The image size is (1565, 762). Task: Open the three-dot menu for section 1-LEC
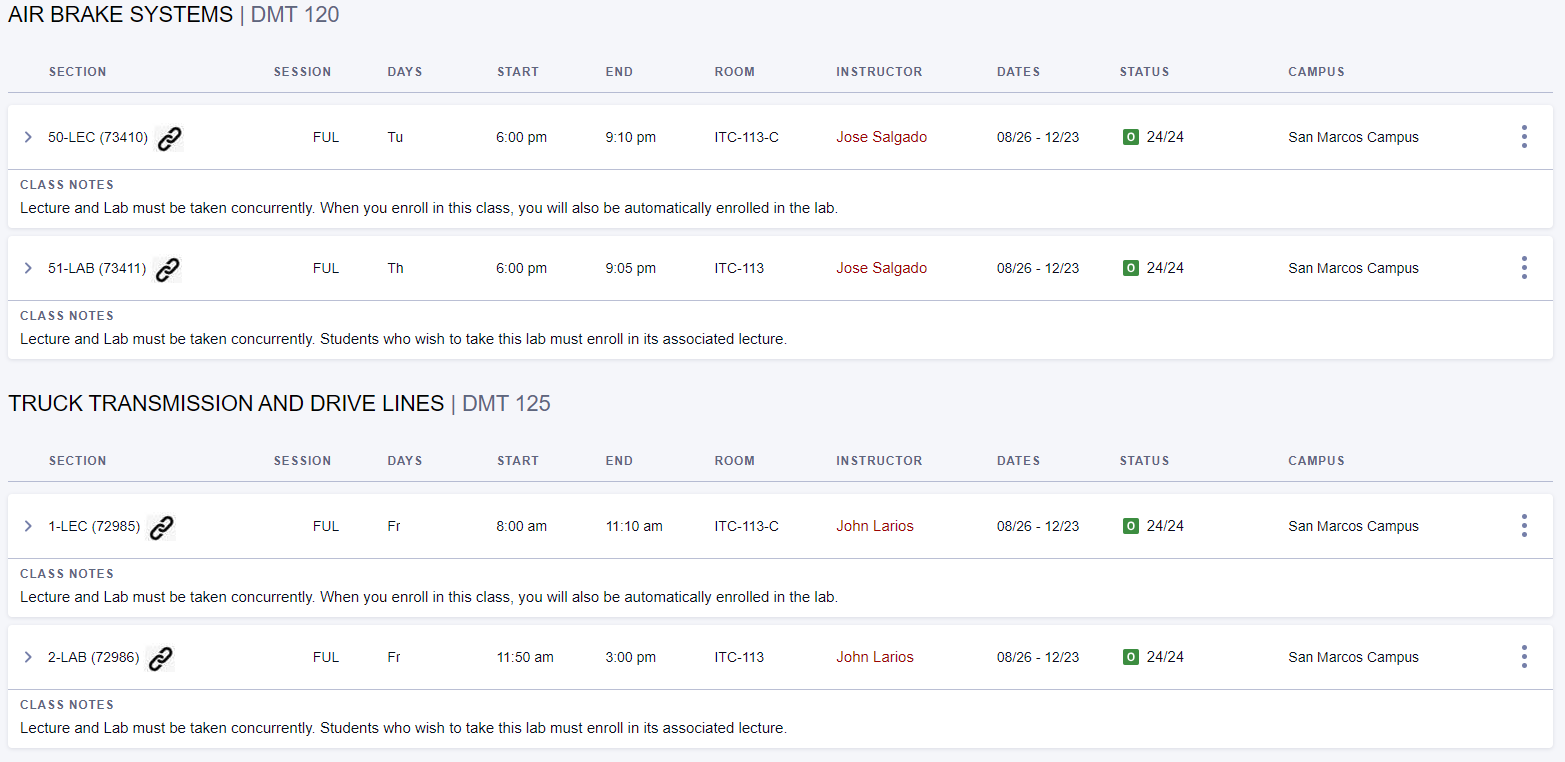pyautogui.click(x=1524, y=526)
